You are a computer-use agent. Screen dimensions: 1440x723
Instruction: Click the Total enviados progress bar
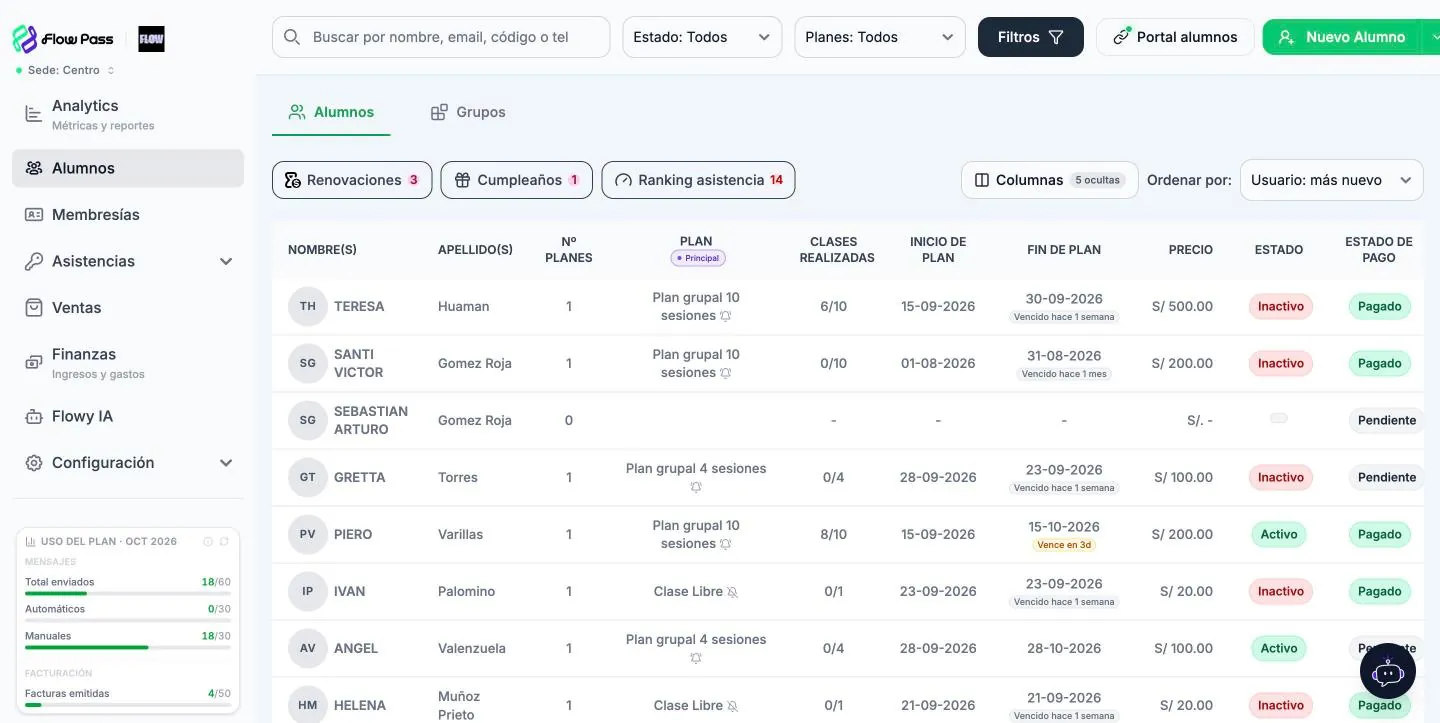pyautogui.click(x=128, y=593)
